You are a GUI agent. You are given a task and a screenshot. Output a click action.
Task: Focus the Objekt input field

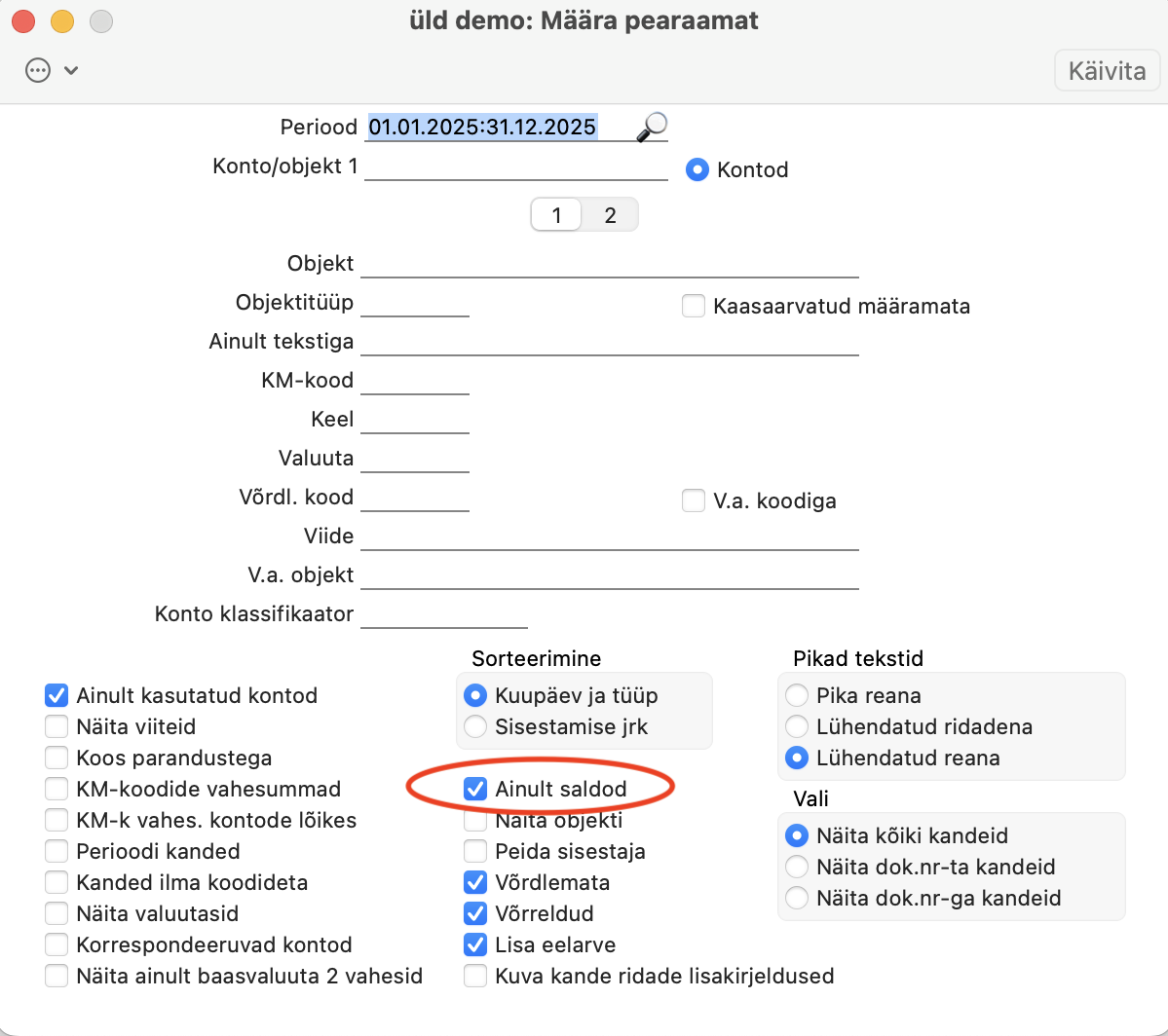click(609, 264)
